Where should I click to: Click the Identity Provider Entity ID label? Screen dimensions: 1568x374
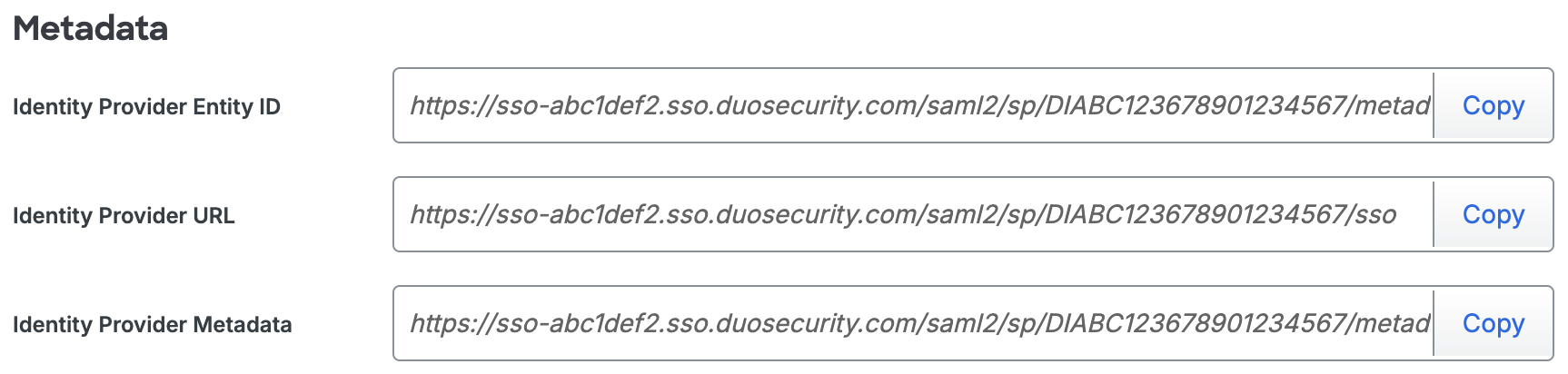coord(146,107)
